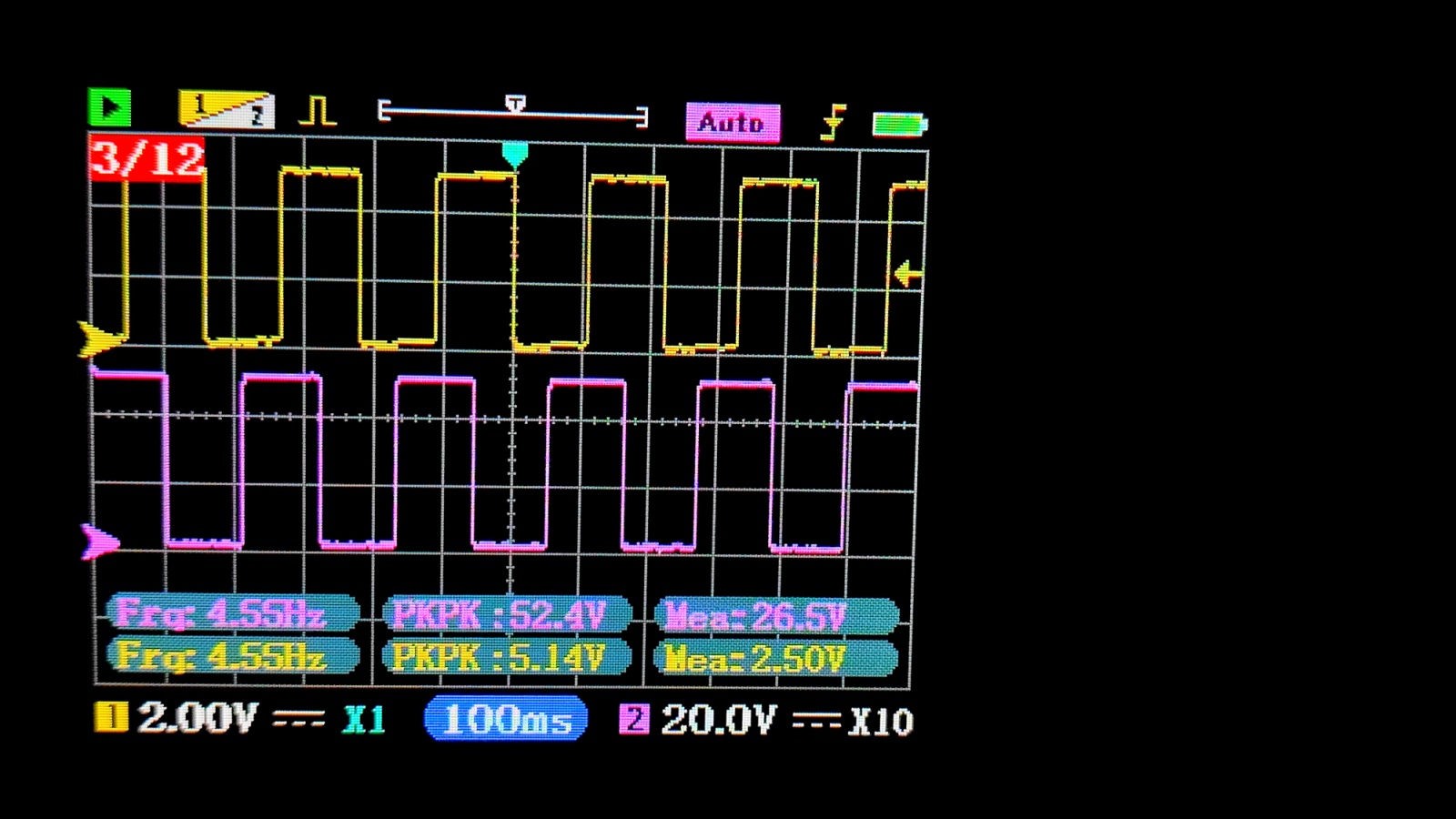Click the 20.0V channel 2 scale
Screen dimensions: 1456x819
coord(719,720)
